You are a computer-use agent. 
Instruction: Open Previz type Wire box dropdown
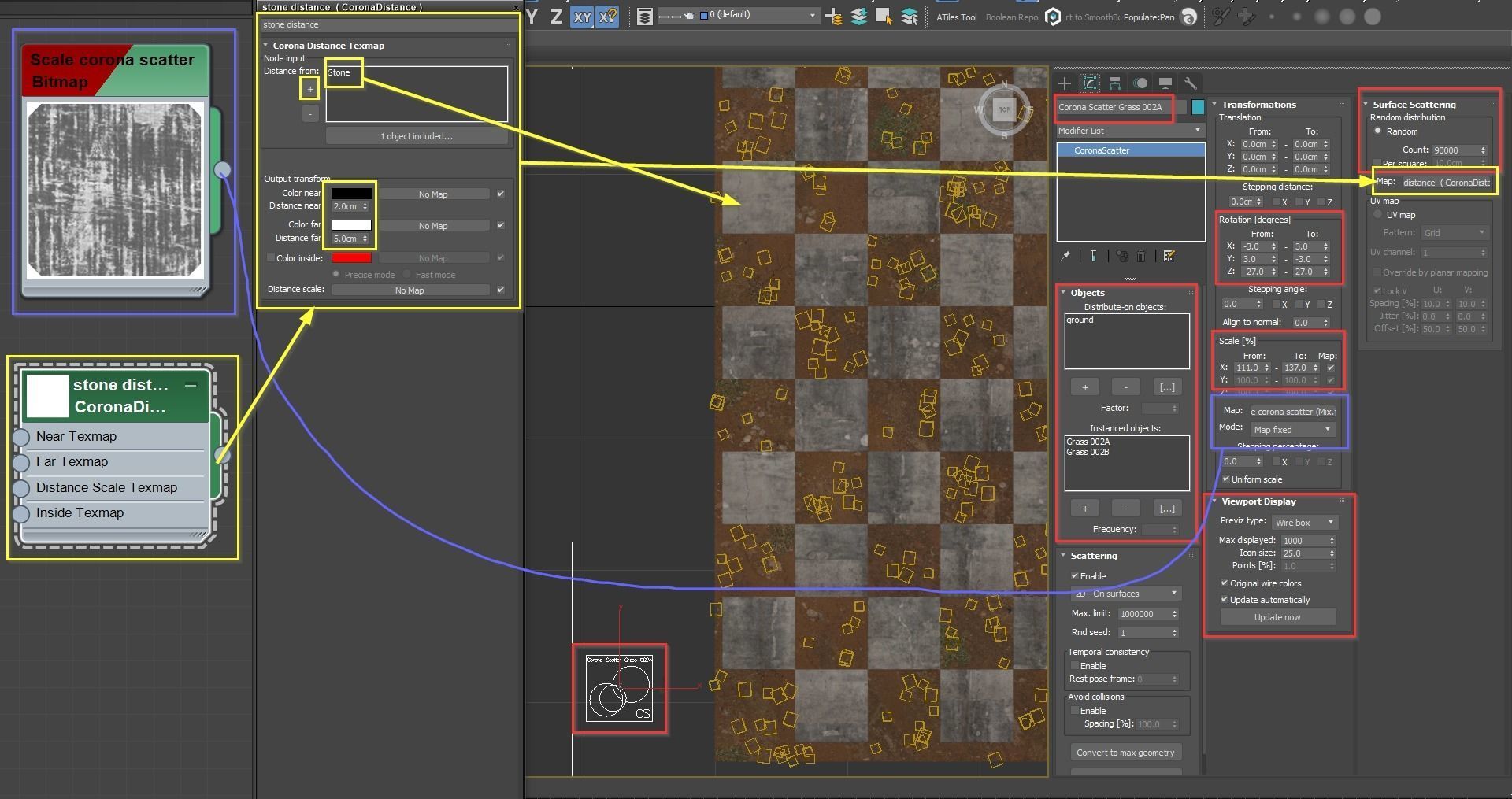[x=1305, y=523]
